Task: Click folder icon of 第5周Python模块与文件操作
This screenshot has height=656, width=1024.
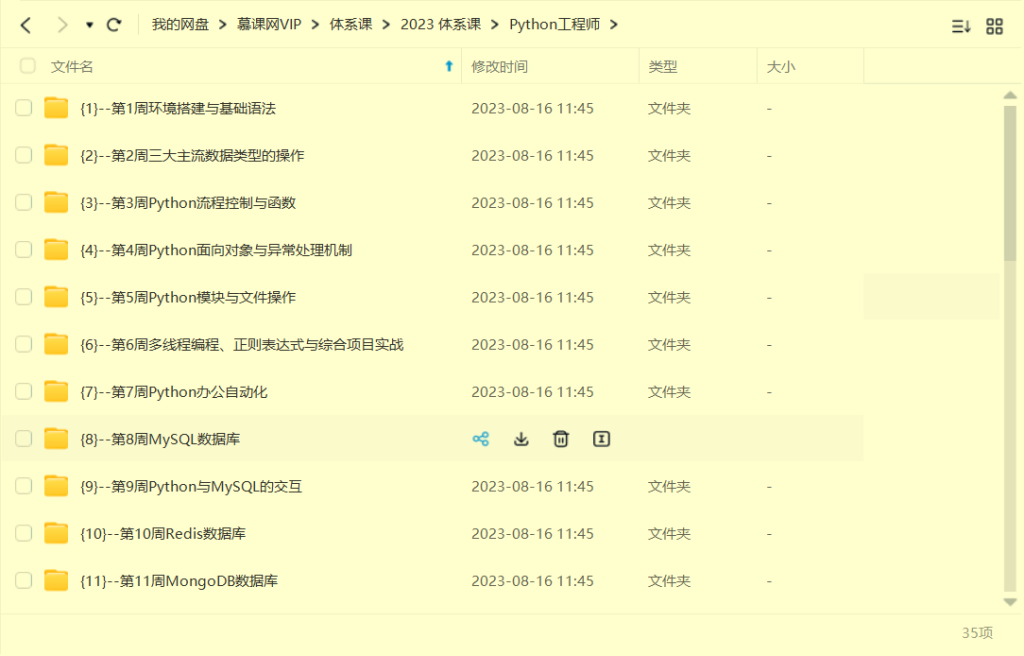Action: pyautogui.click(x=56, y=297)
